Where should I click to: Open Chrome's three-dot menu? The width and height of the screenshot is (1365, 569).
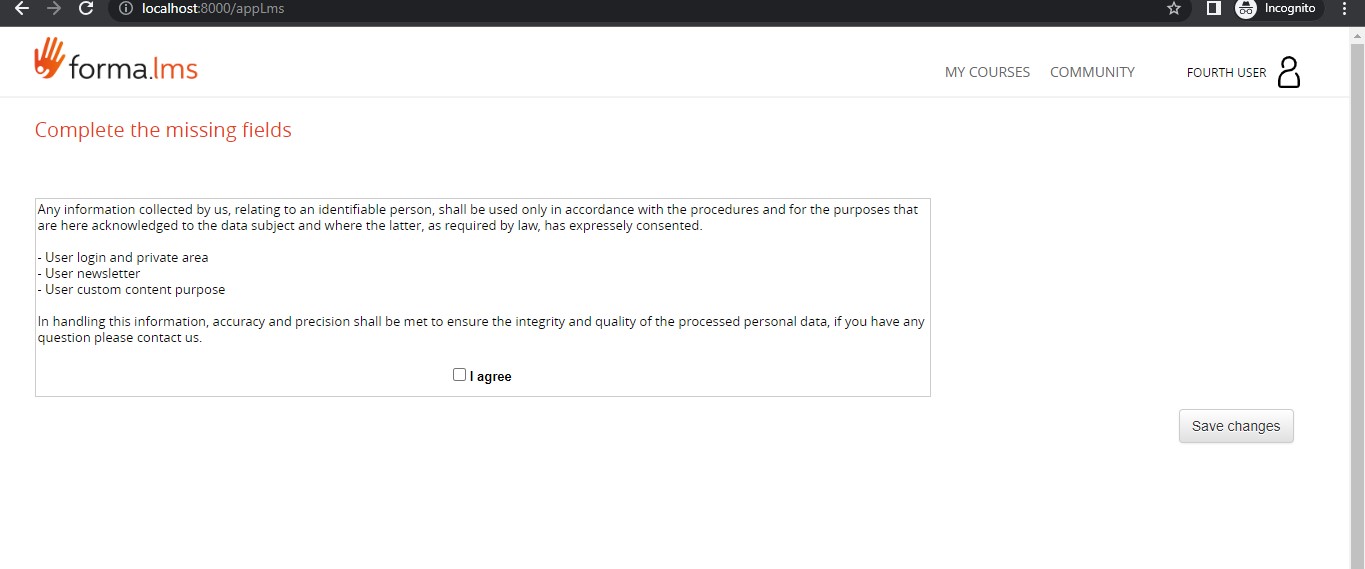click(x=1345, y=9)
